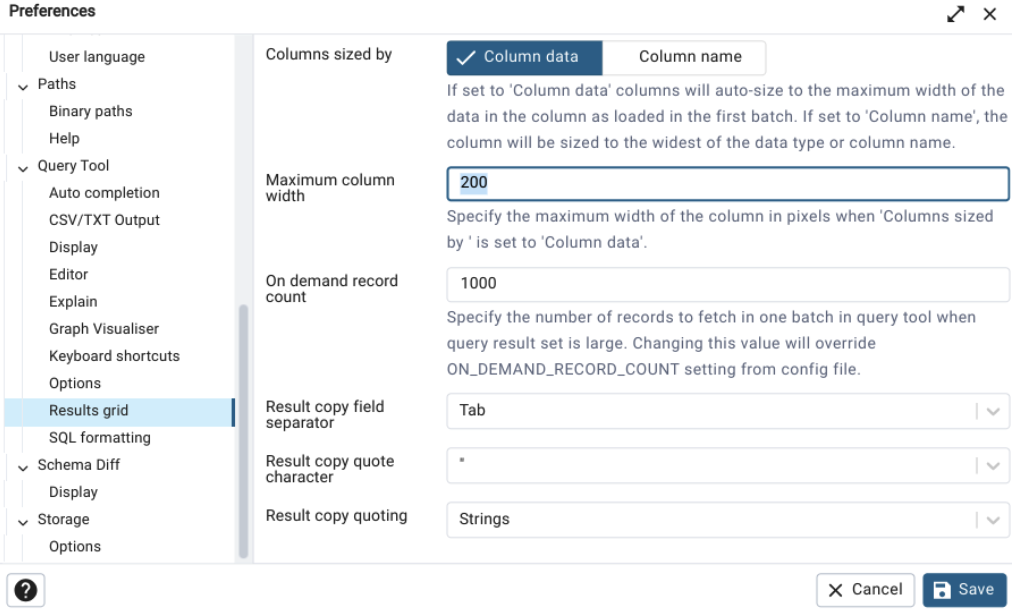Open Binary paths under Paths
This screenshot has width=1014, height=613.
click(x=91, y=111)
